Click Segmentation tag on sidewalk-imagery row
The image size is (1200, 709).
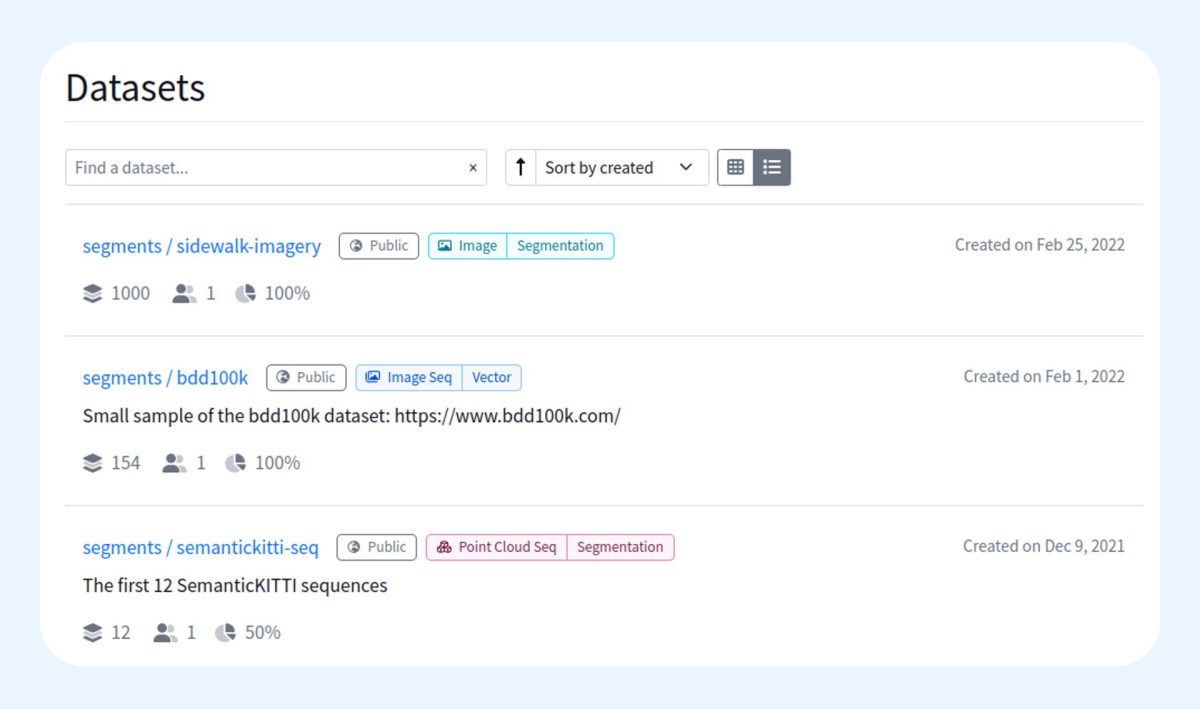click(x=560, y=246)
